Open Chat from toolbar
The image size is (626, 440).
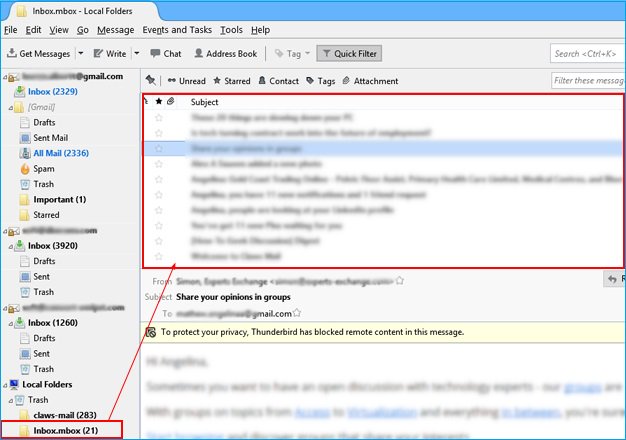pos(166,54)
